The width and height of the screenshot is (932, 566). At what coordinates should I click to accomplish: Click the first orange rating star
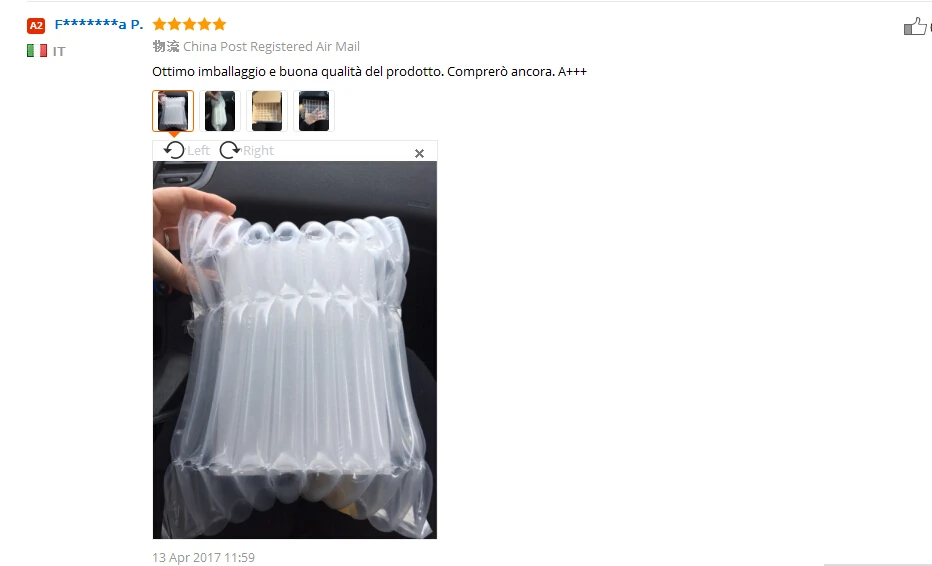[159, 24]
